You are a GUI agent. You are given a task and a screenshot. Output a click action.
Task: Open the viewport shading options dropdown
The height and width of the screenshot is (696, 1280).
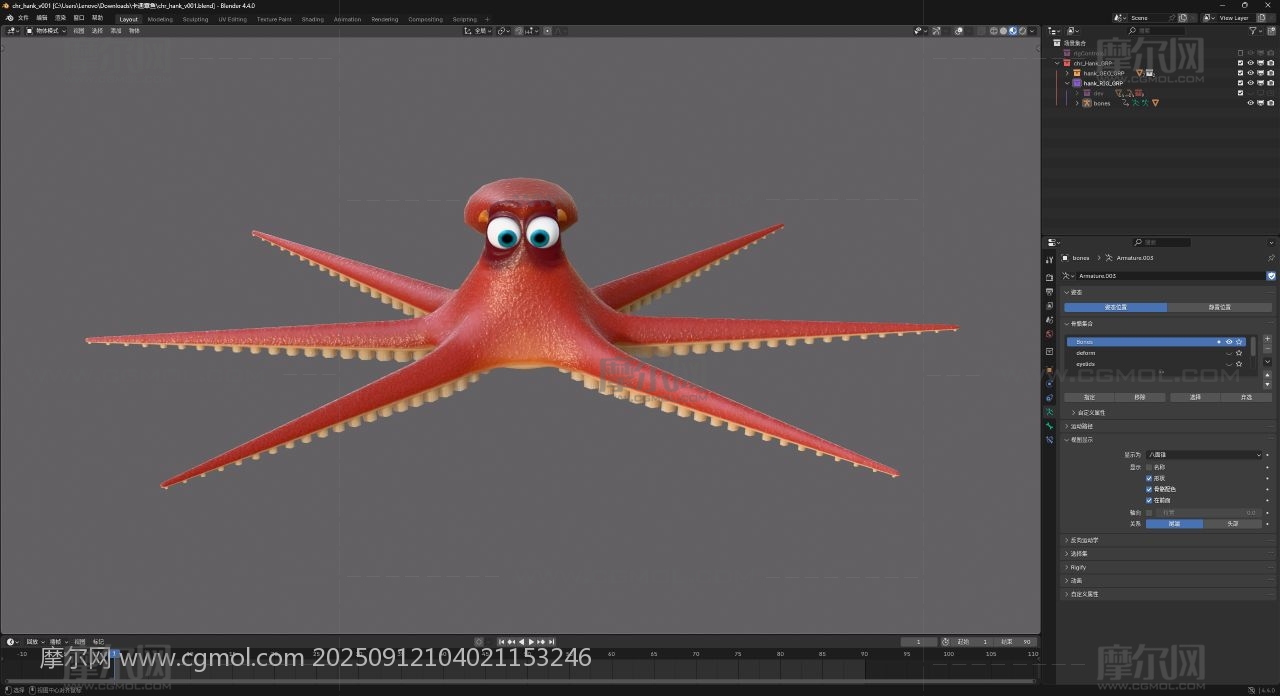(1032, 31)
